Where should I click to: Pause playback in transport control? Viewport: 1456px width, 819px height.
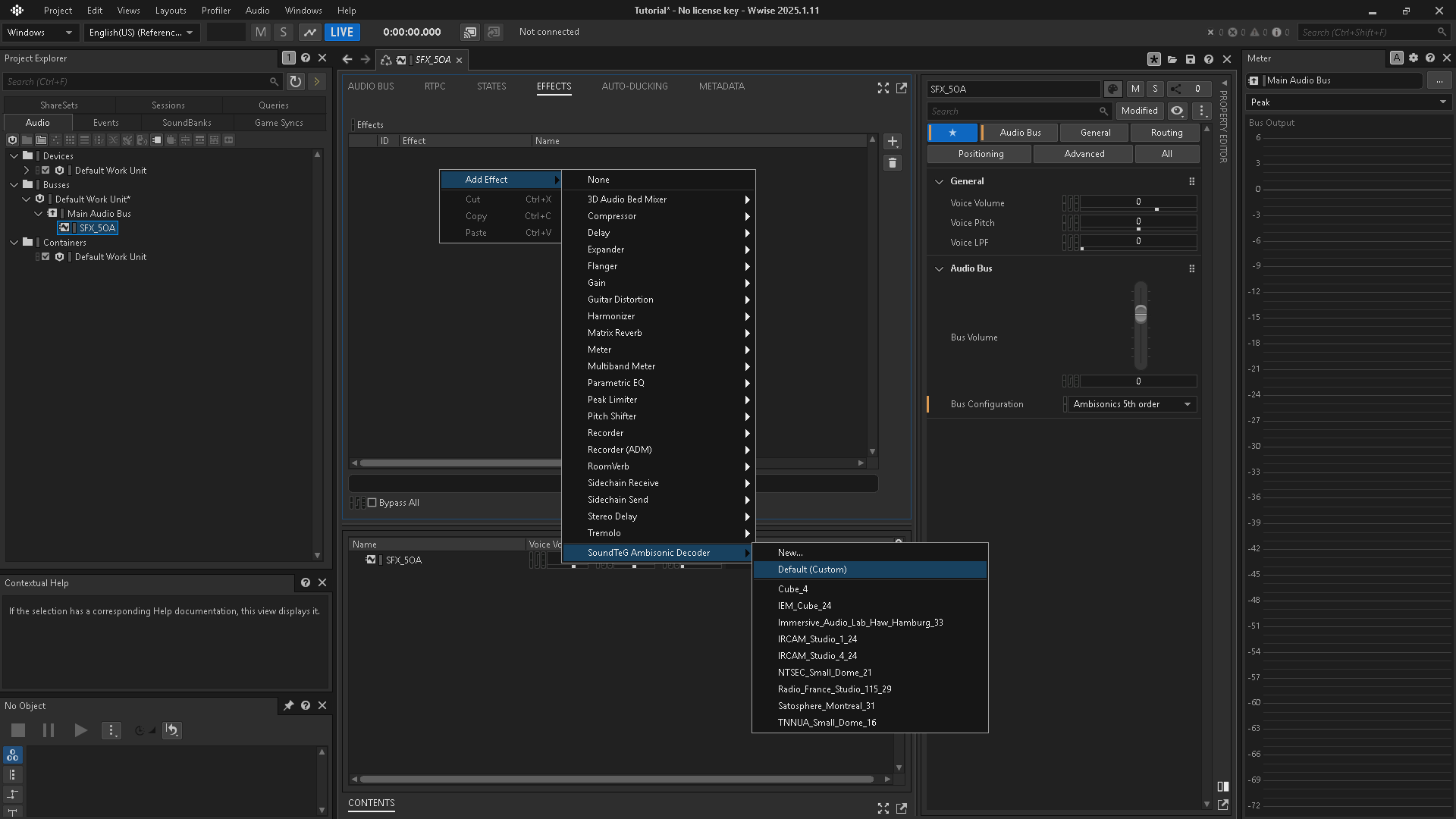(49, 730)
